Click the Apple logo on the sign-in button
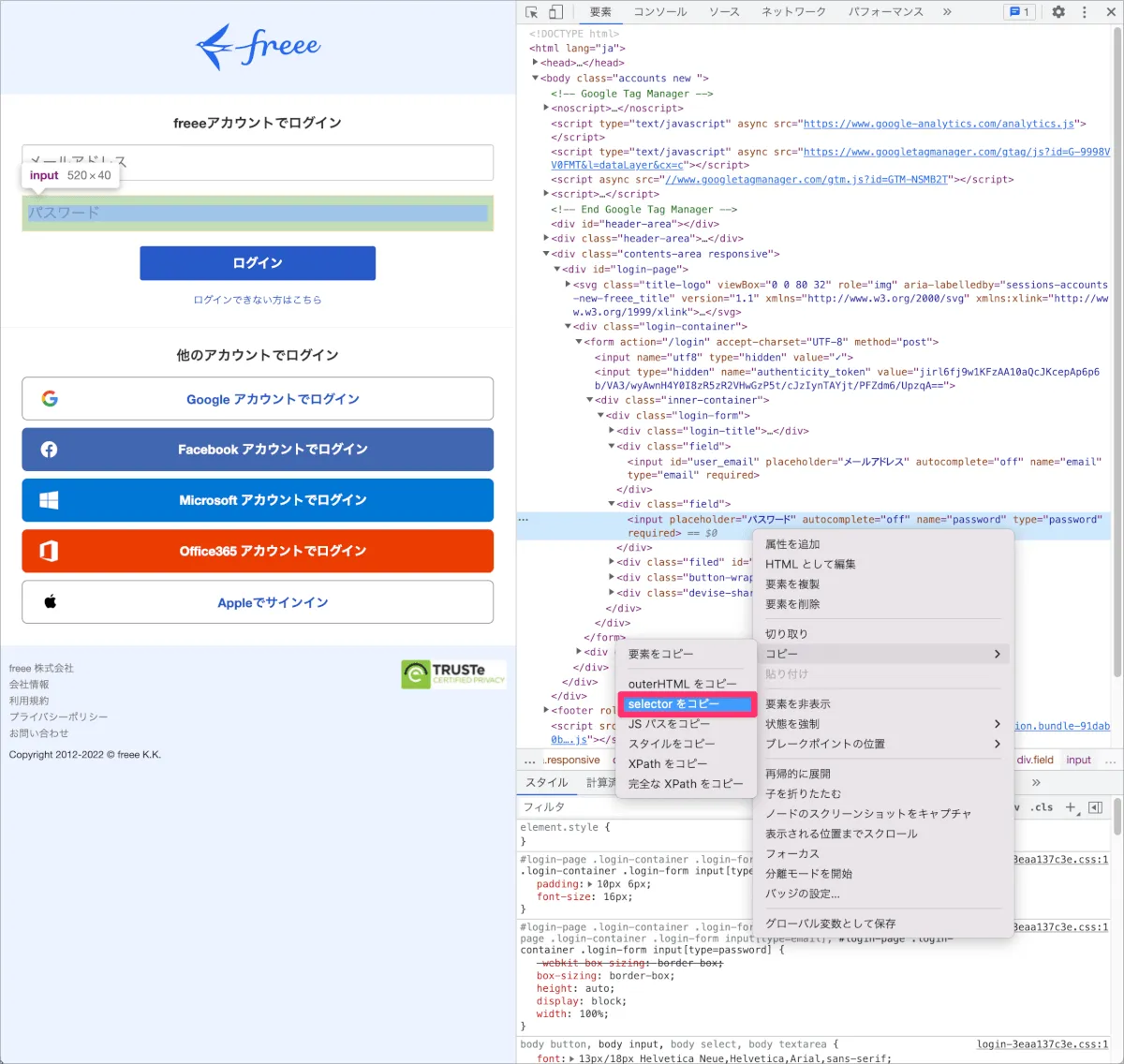The height and width of the screenshot is (1064, 1124). [x=50, y=602]
